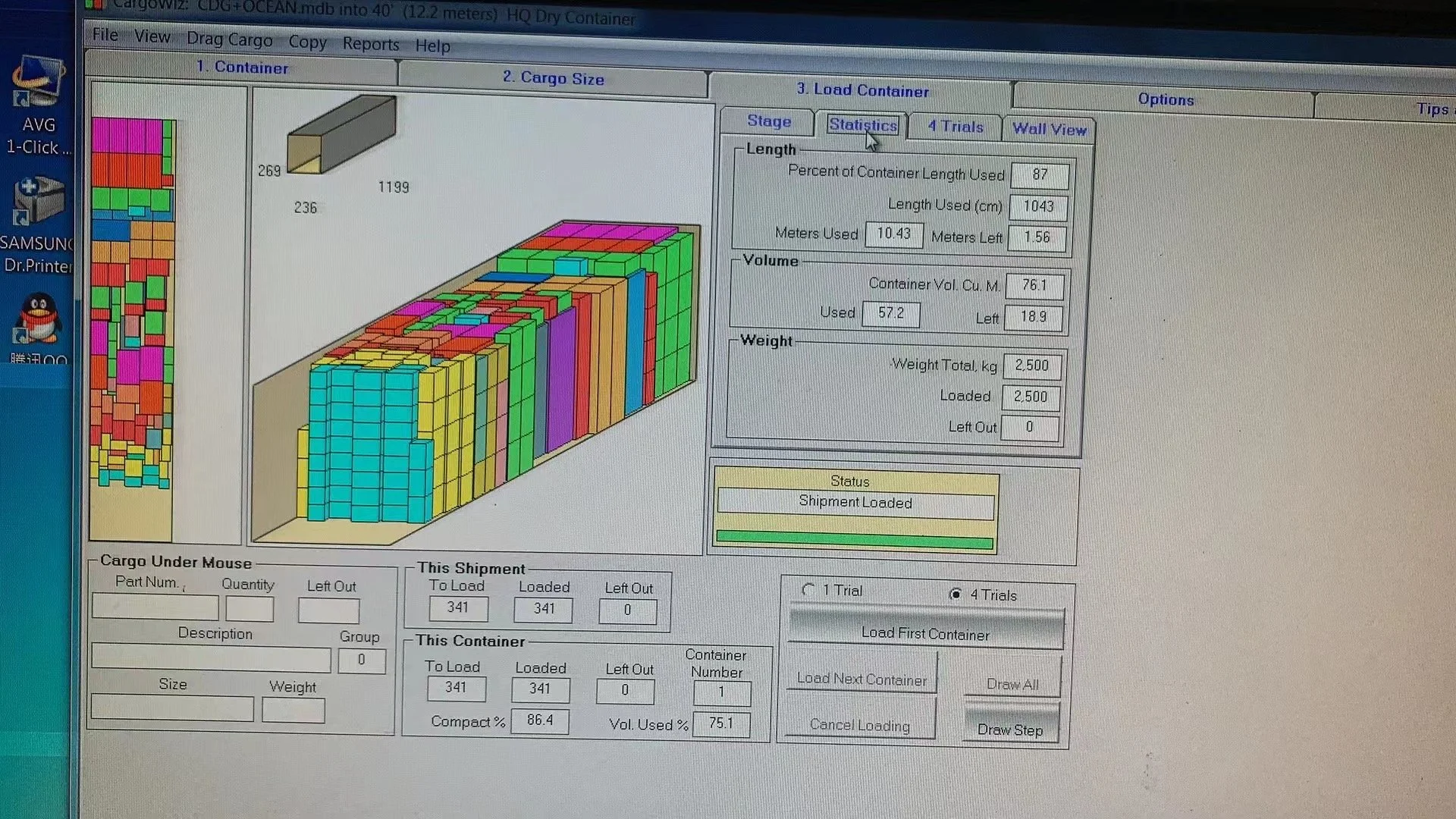The height and width of the screenshot is (819, 1456).
Task: Open the File menu
Action: pyautogui.click(x=105, y=35)
